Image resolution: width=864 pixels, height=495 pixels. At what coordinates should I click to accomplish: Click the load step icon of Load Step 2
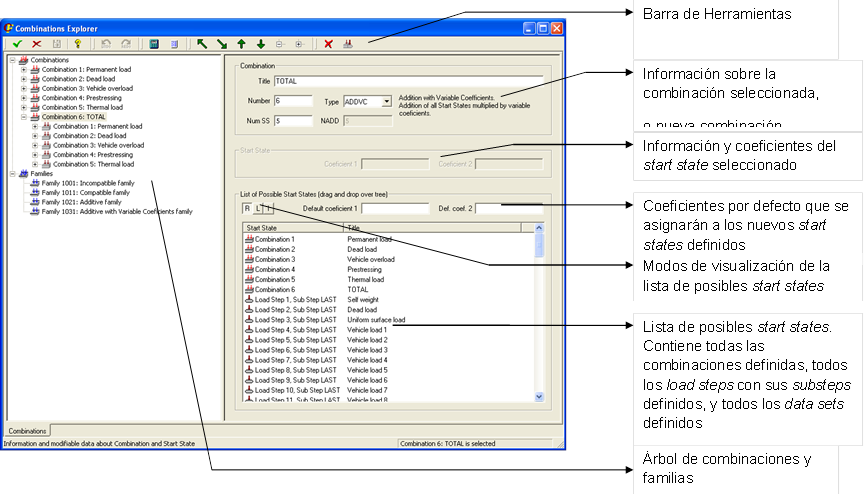click(x=249, y=310)
